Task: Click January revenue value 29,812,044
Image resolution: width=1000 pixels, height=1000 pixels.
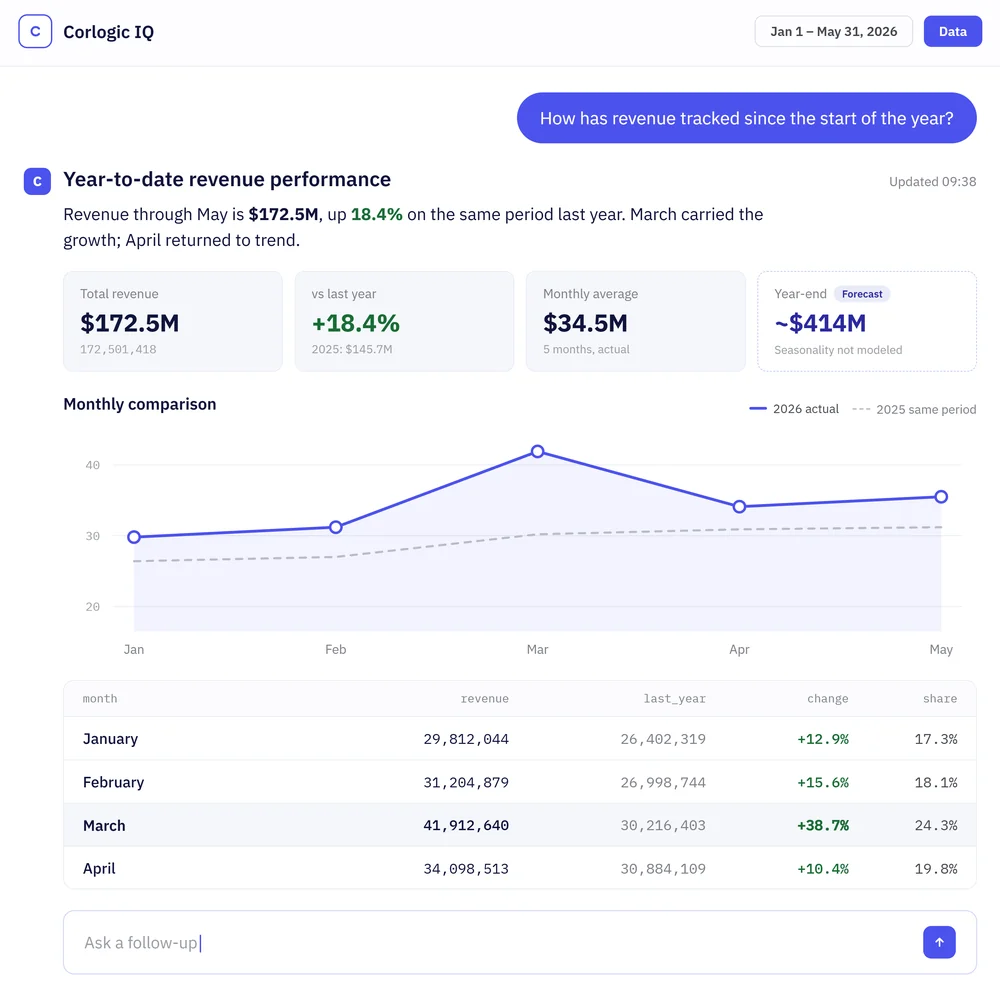Action: click(466, 739)
